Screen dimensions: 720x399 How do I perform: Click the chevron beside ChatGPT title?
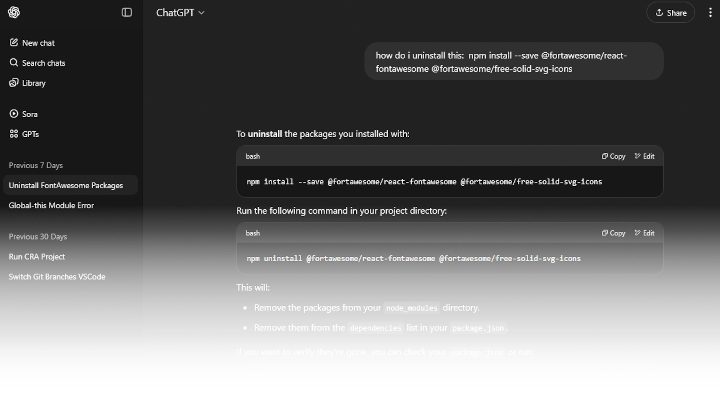click(201, 13)
